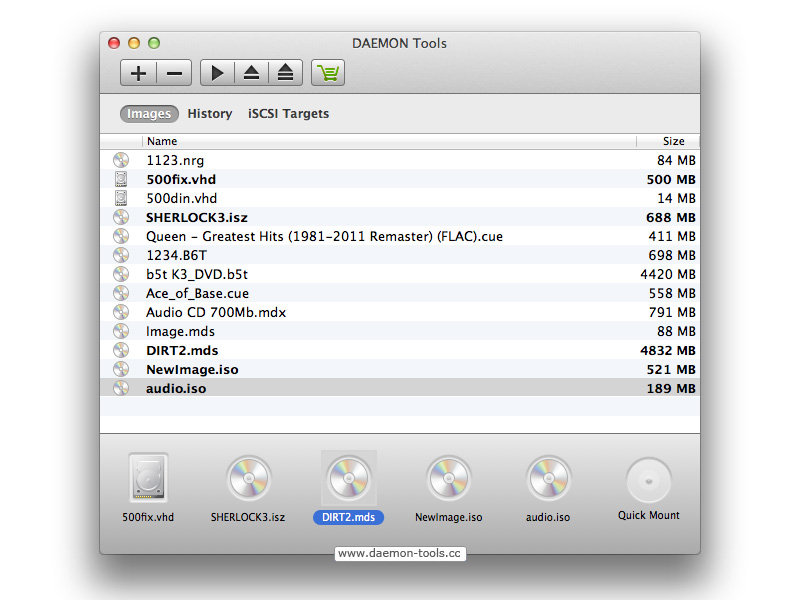800x600 pixels.
Task: Switch to the History tab
Action: tap(210, 113)
